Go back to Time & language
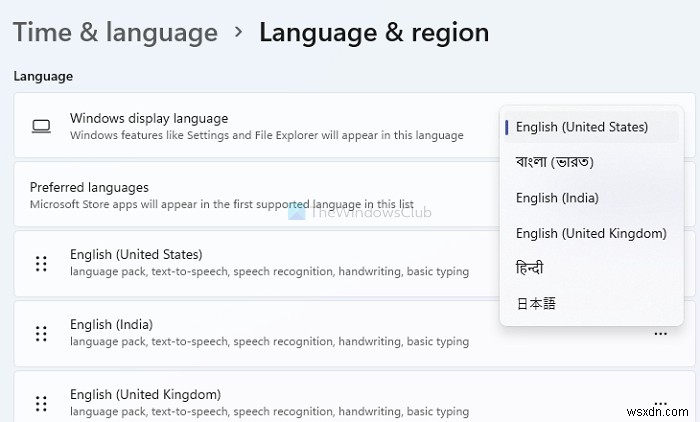The image size is (700, 422). coord(115,33)
